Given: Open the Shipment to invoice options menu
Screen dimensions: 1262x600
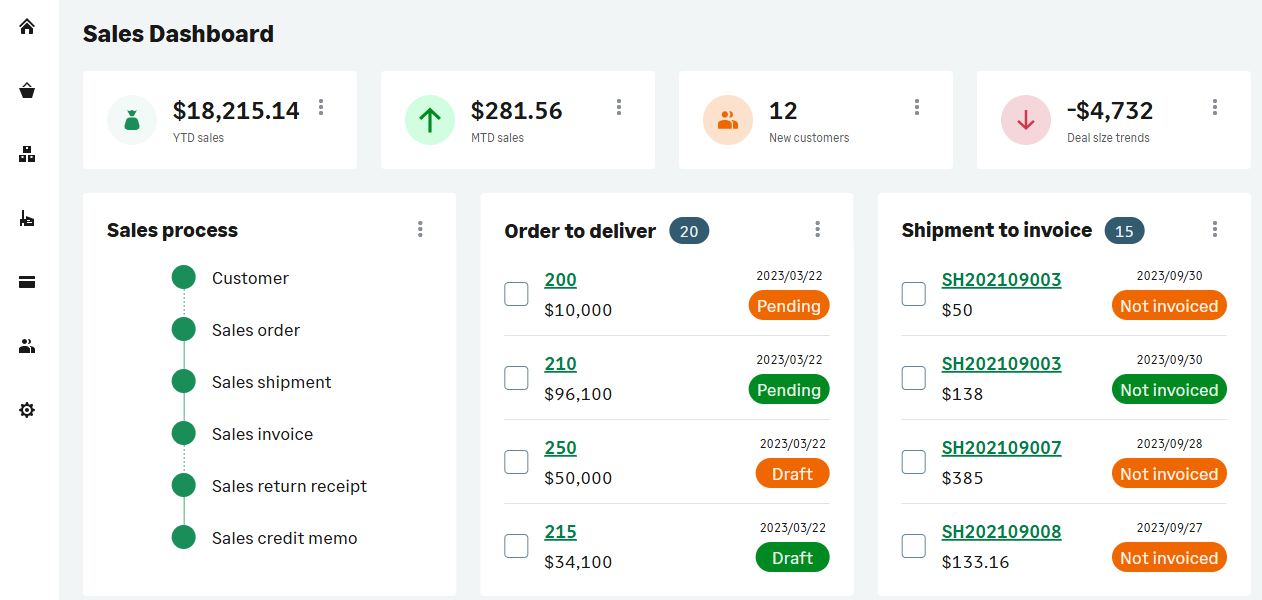Looking at the screenshot, I should tap(1215, 230).
